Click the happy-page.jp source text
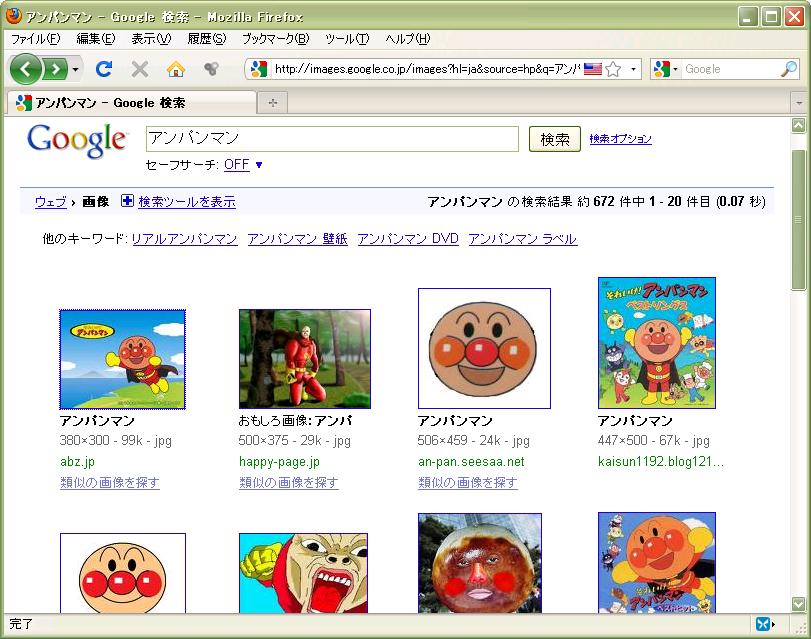 (x=279, y=462)
